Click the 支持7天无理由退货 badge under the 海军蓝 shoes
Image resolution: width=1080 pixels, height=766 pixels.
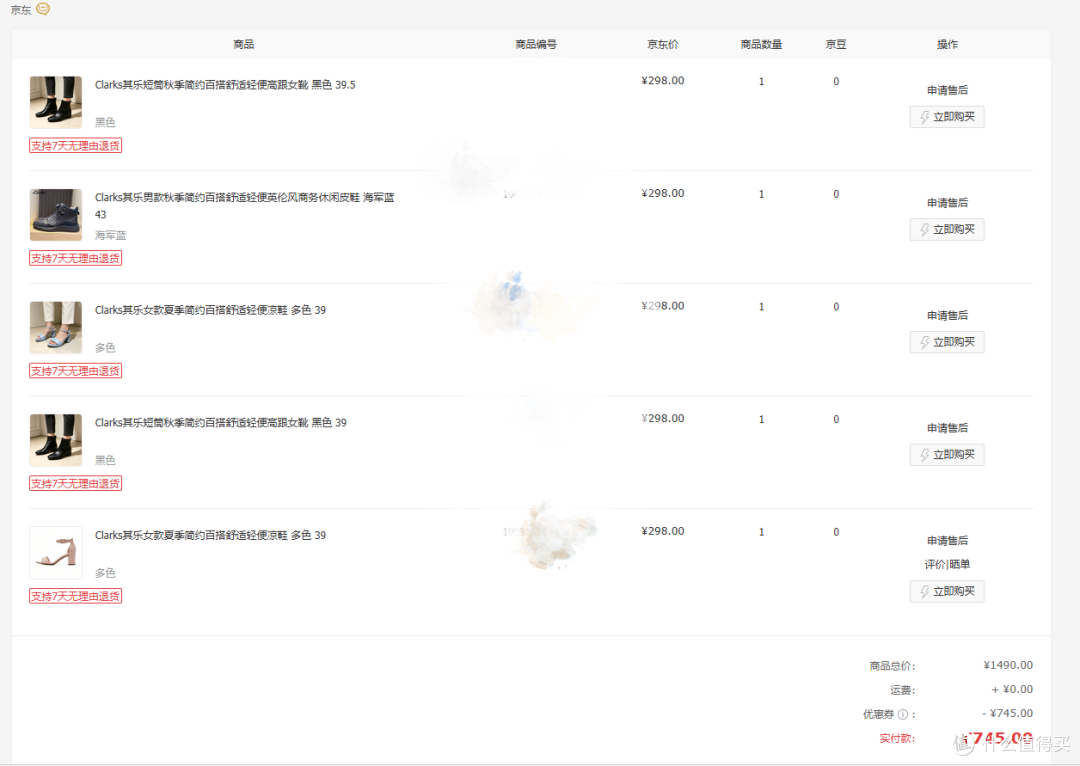(76, 258)
